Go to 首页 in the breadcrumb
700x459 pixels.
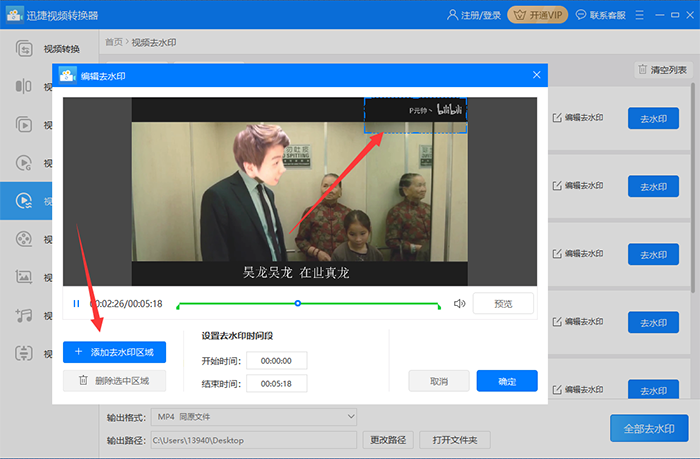tap(114, 42)
